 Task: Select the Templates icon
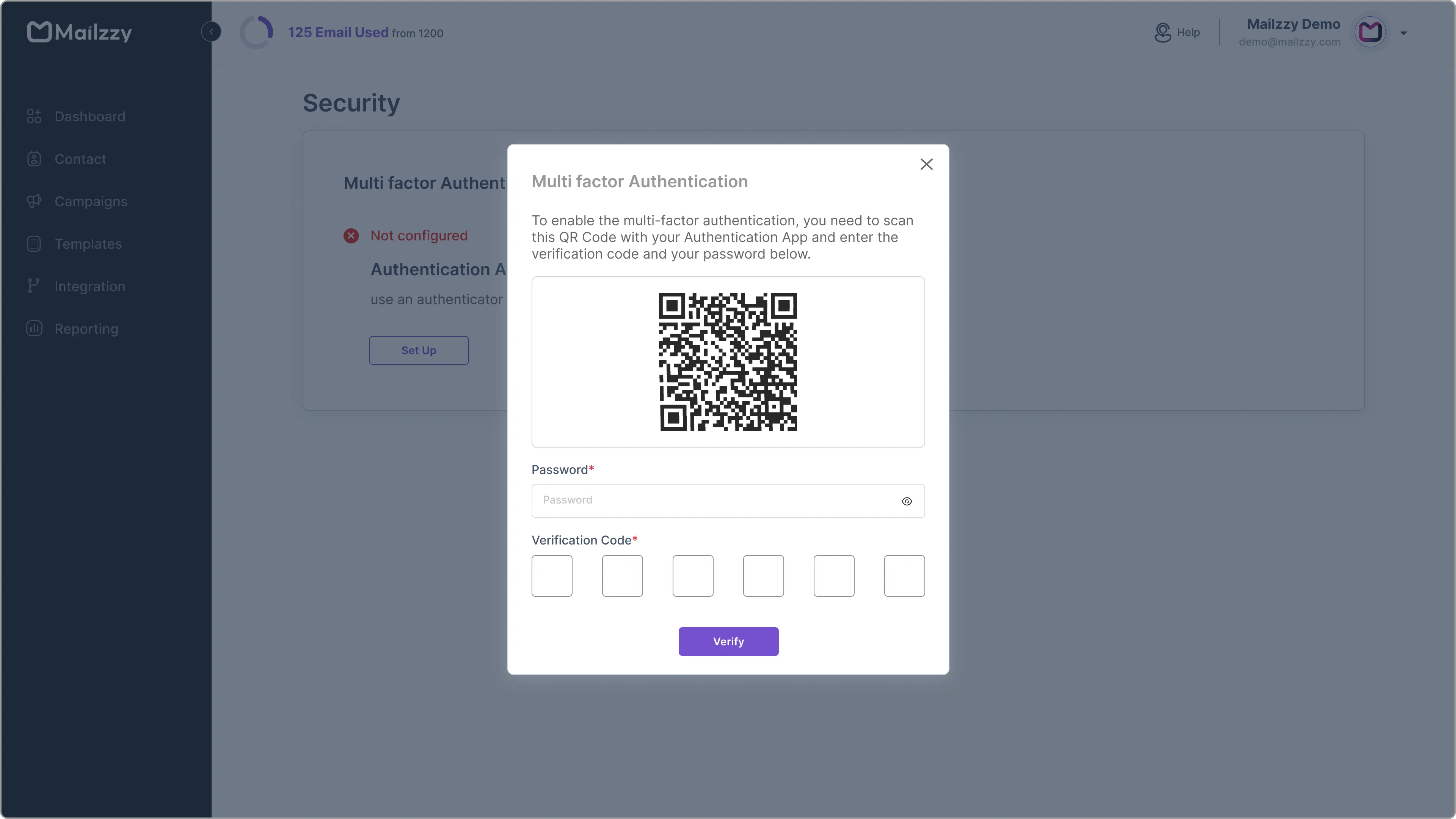[x=34, y=243]
